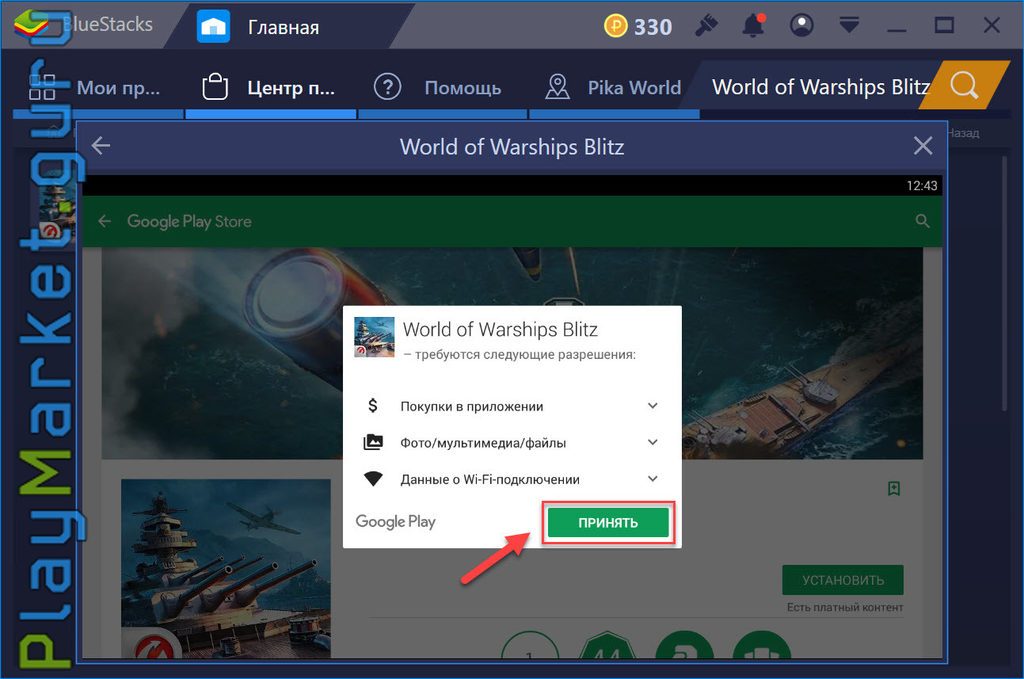The image size is (1024, 679).
Task: Click the Есть платный контент text
Action: (844, 607)
